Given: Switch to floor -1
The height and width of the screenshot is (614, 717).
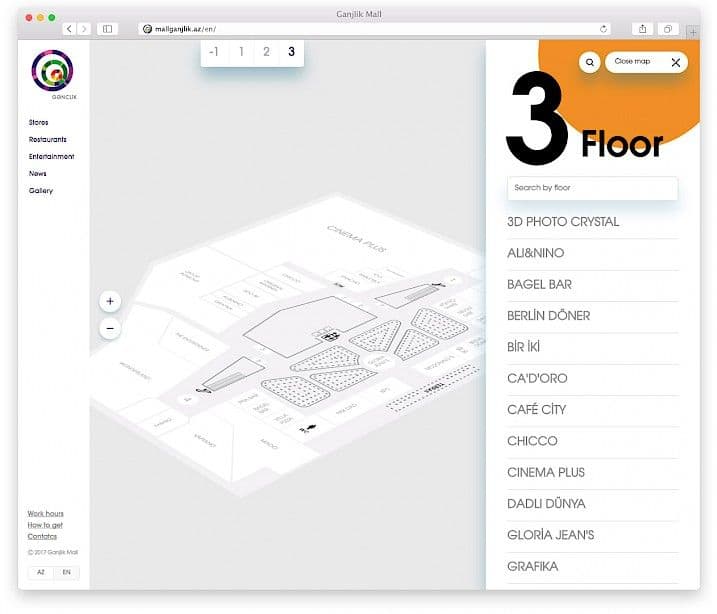Looking at the screenshot, I should click(214, 52).
